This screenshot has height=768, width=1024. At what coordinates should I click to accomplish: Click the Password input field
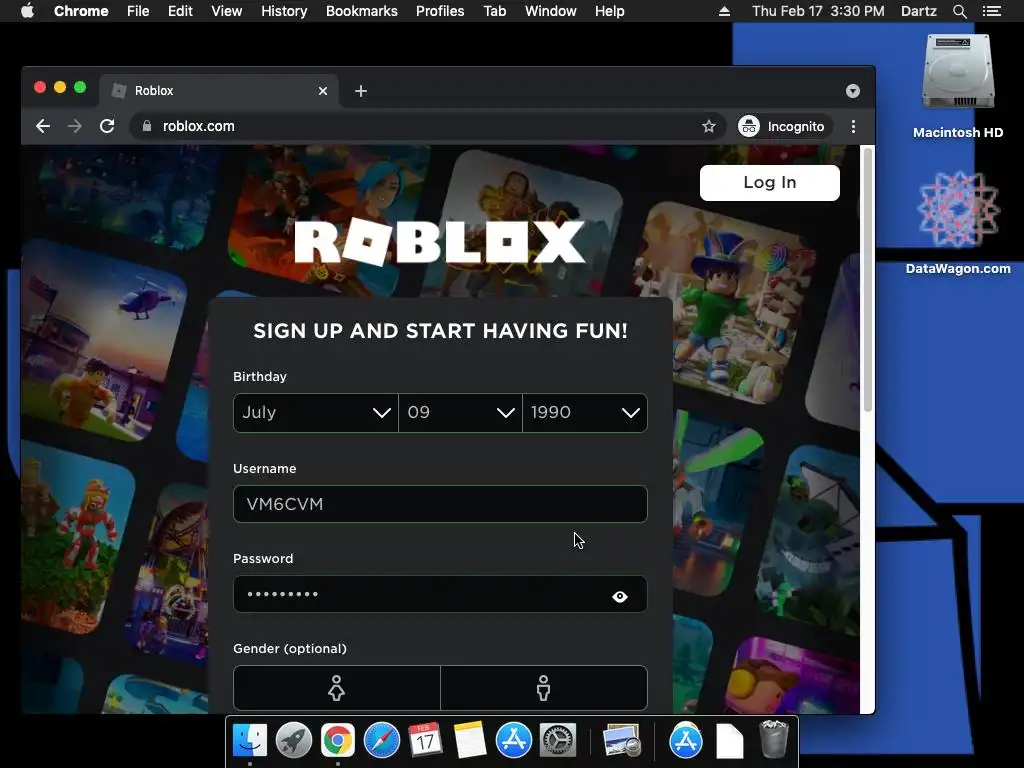tap(440, 594)
